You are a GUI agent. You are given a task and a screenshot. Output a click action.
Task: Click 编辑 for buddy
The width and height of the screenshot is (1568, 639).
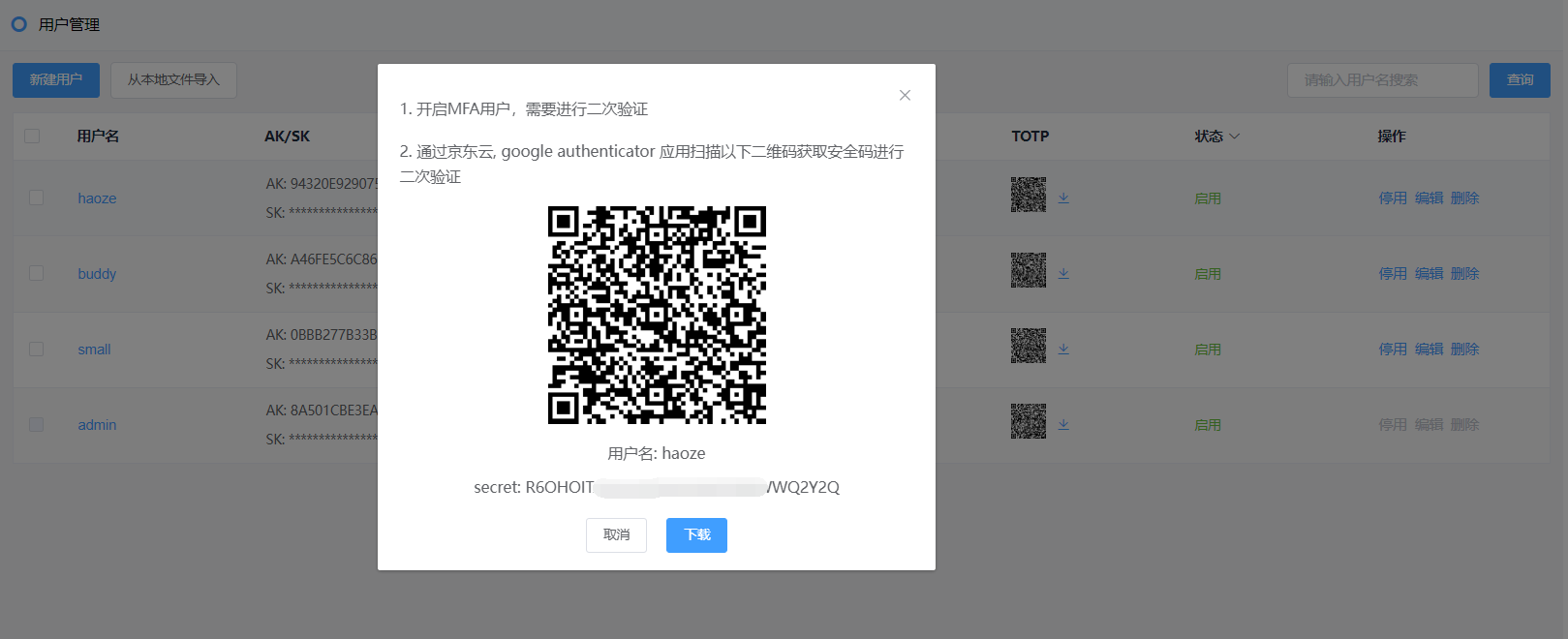1429,273
